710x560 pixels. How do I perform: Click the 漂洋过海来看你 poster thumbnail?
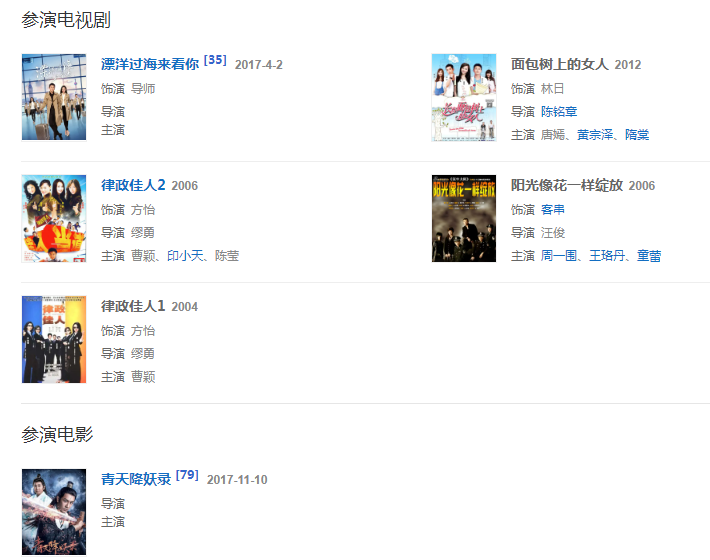[x=54, y=97]
